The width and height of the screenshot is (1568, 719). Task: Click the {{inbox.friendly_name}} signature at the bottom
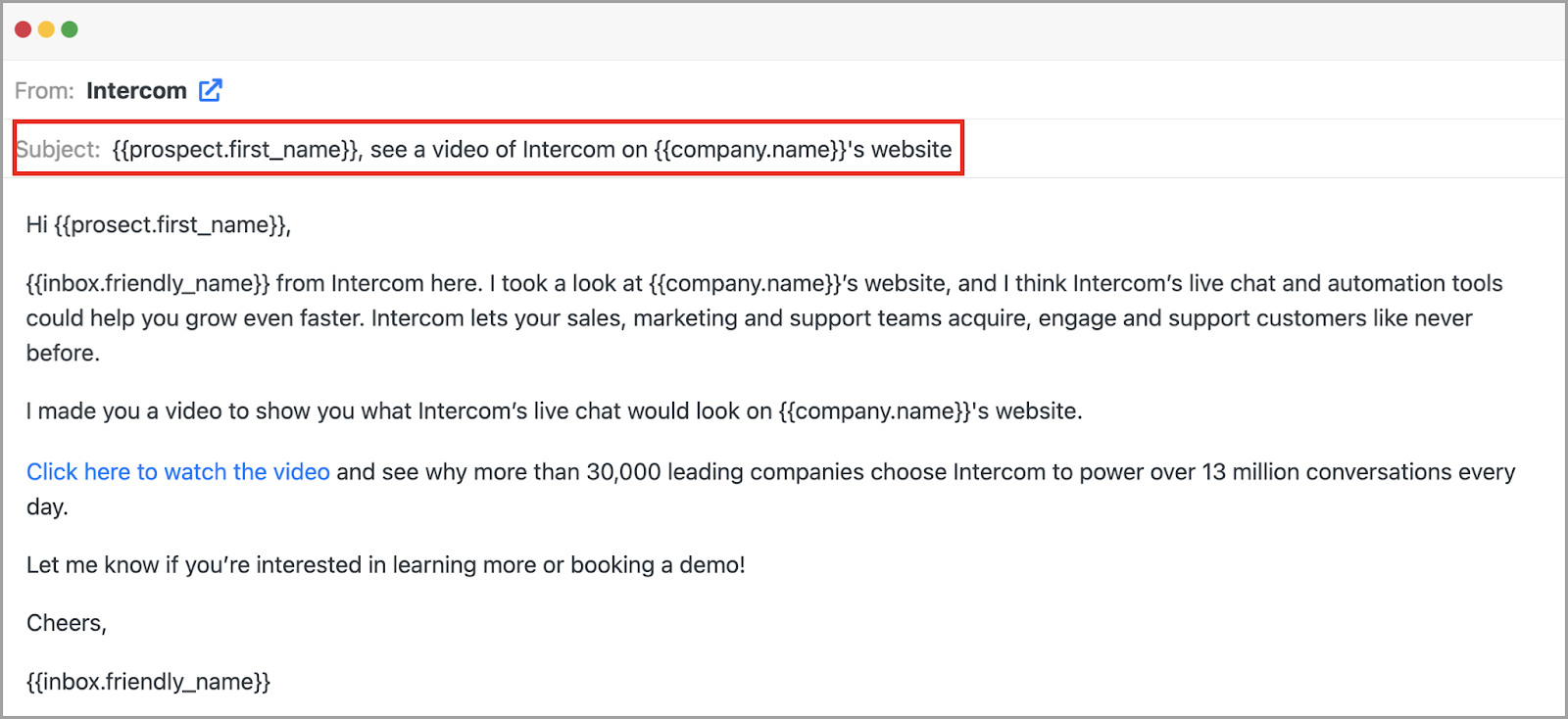click(x=148, y=682)
